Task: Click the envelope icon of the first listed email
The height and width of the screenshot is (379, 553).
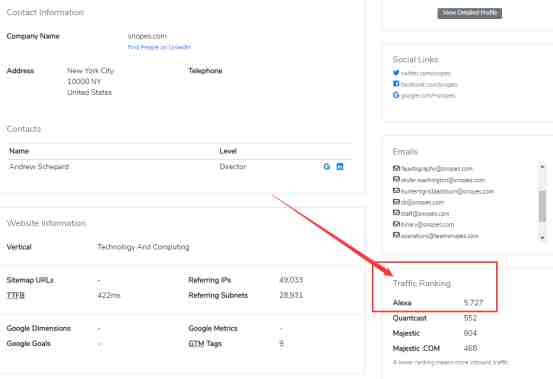Action: [x=396, y=168]
